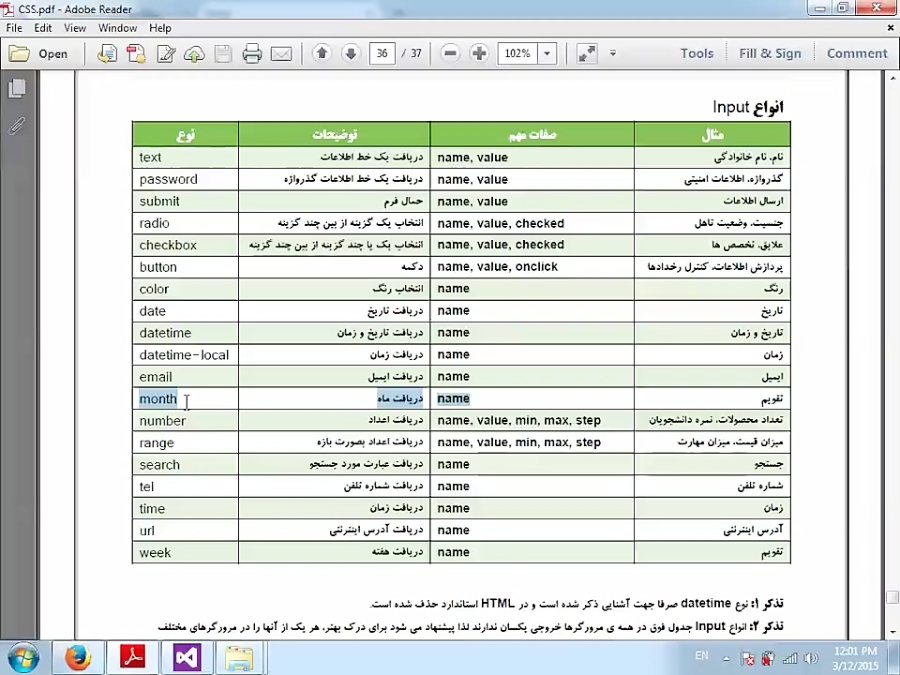Click the vertical scrollbar up arrow

(893, 77)
